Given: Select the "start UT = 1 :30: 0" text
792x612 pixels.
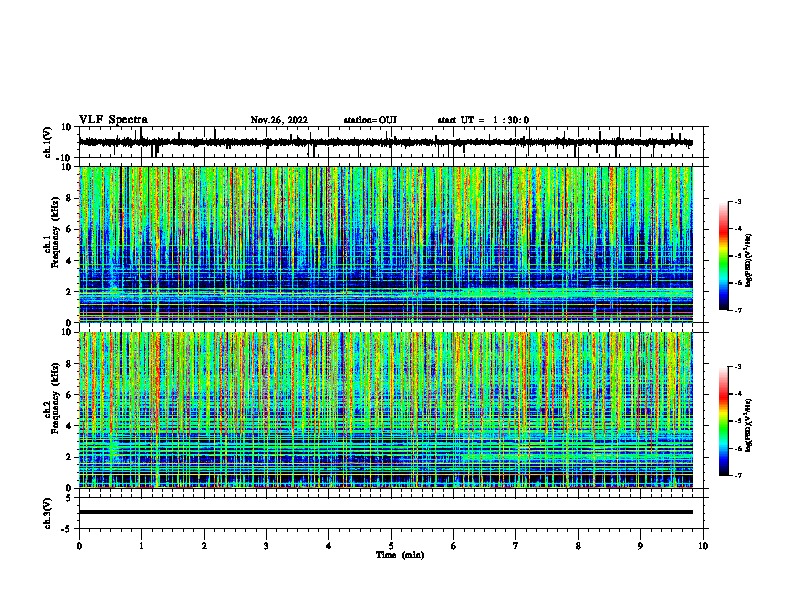Looking at the screenshot, I should coord(483,120).
